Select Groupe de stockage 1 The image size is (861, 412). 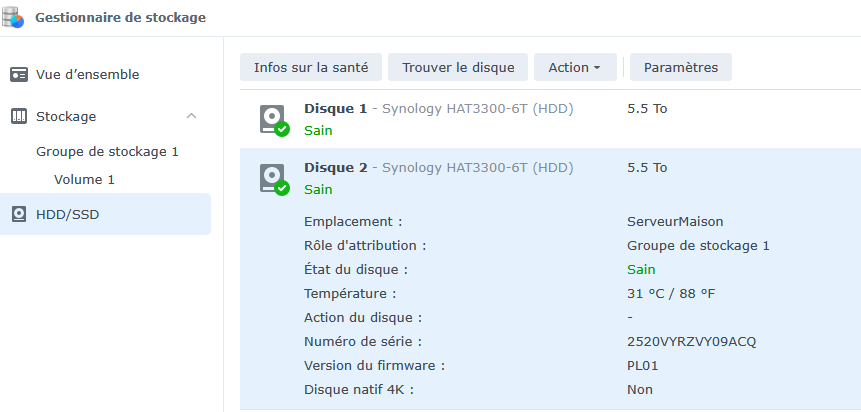[107, 152]
